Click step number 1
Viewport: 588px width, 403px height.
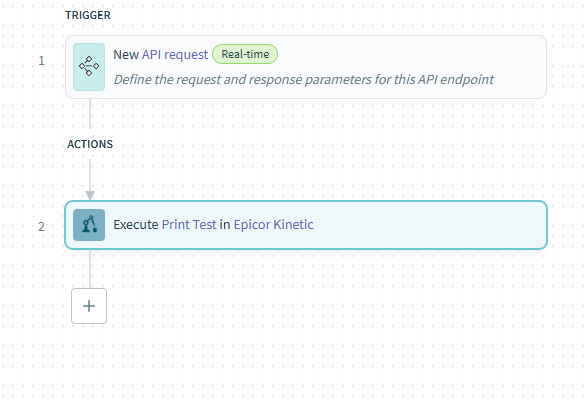pos(41,60)
